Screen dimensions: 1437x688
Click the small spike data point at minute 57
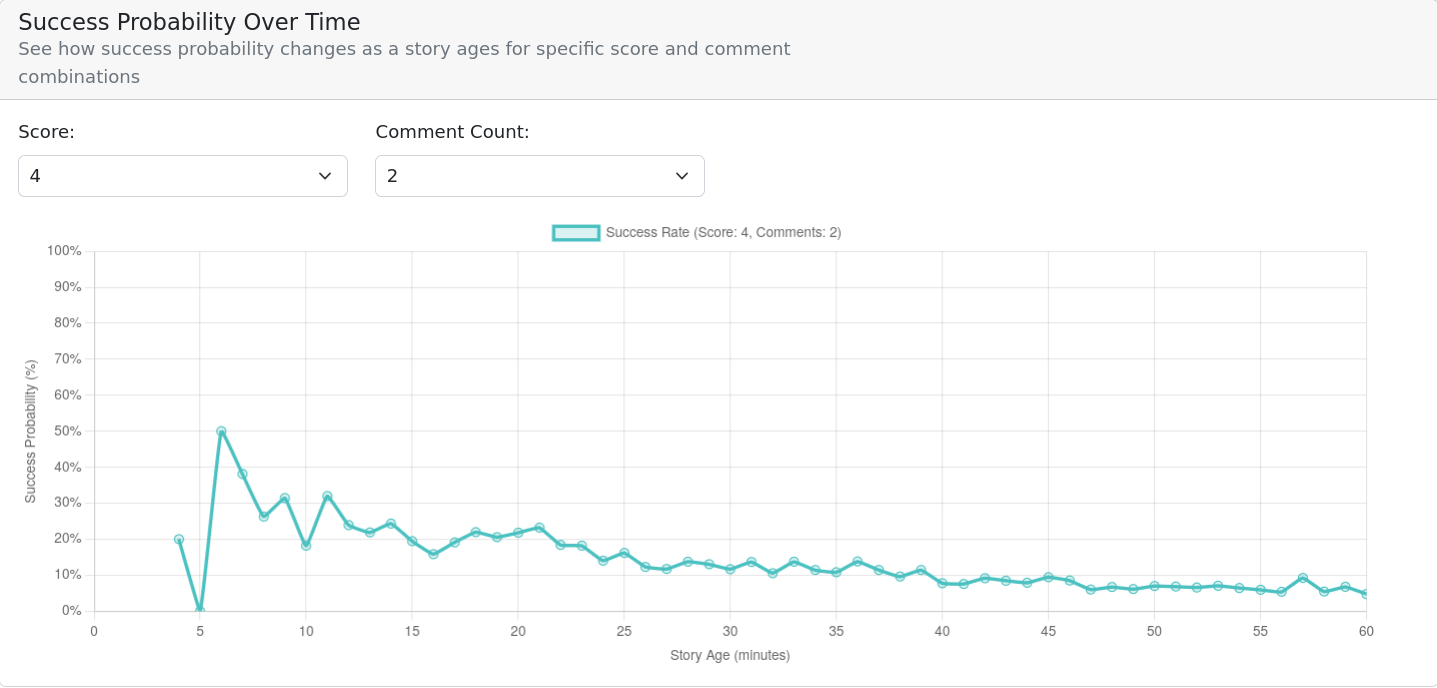tap(1303, 578)
